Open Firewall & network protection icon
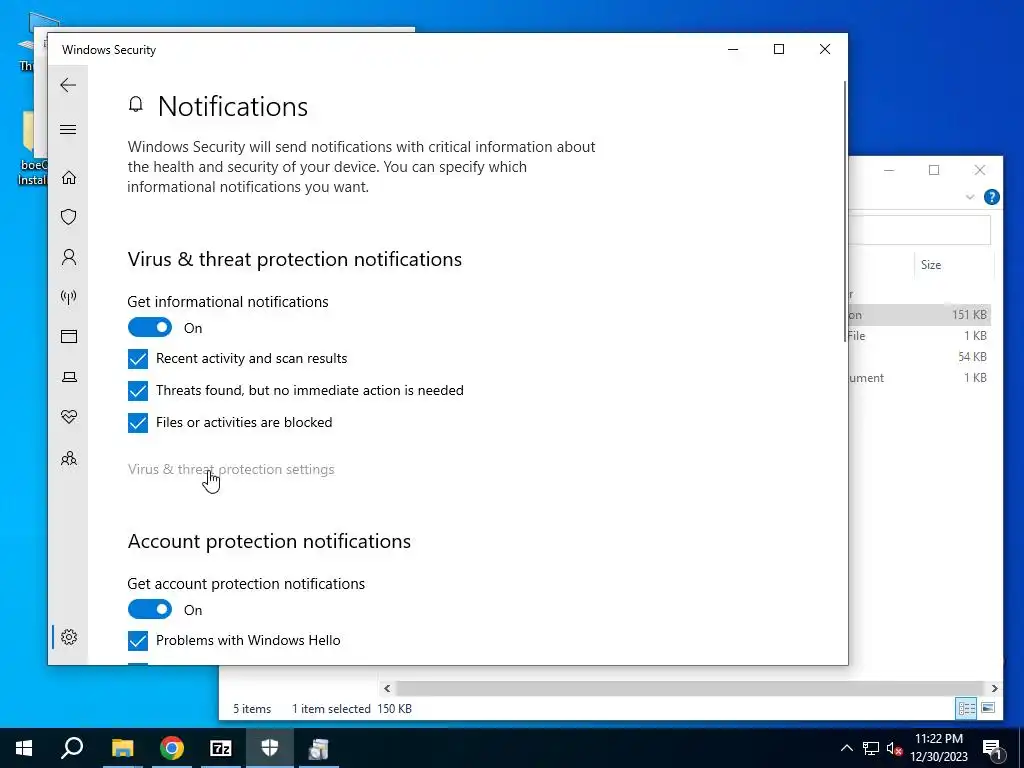 pyautogui.click(x=69, y=297)
